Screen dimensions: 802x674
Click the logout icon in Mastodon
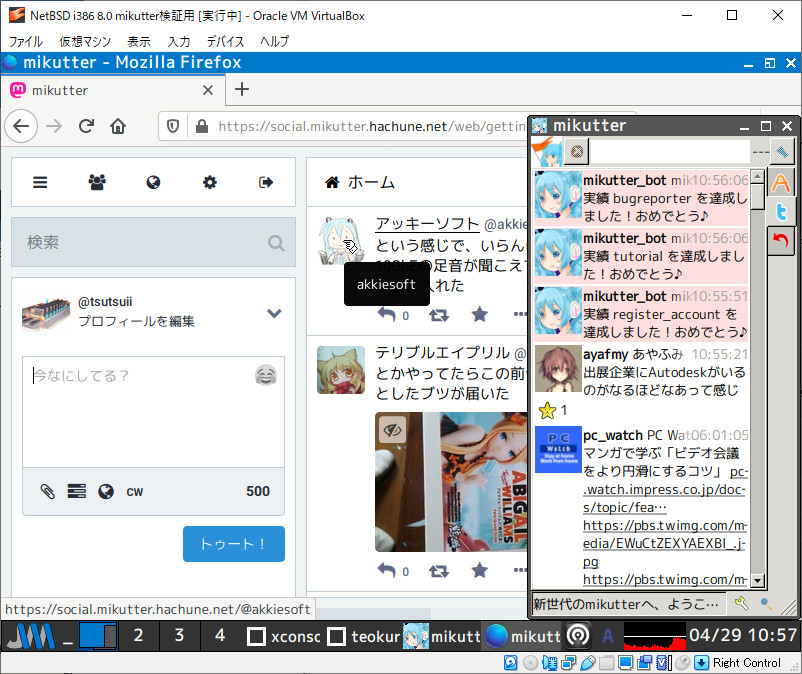(x=266, y=182)
